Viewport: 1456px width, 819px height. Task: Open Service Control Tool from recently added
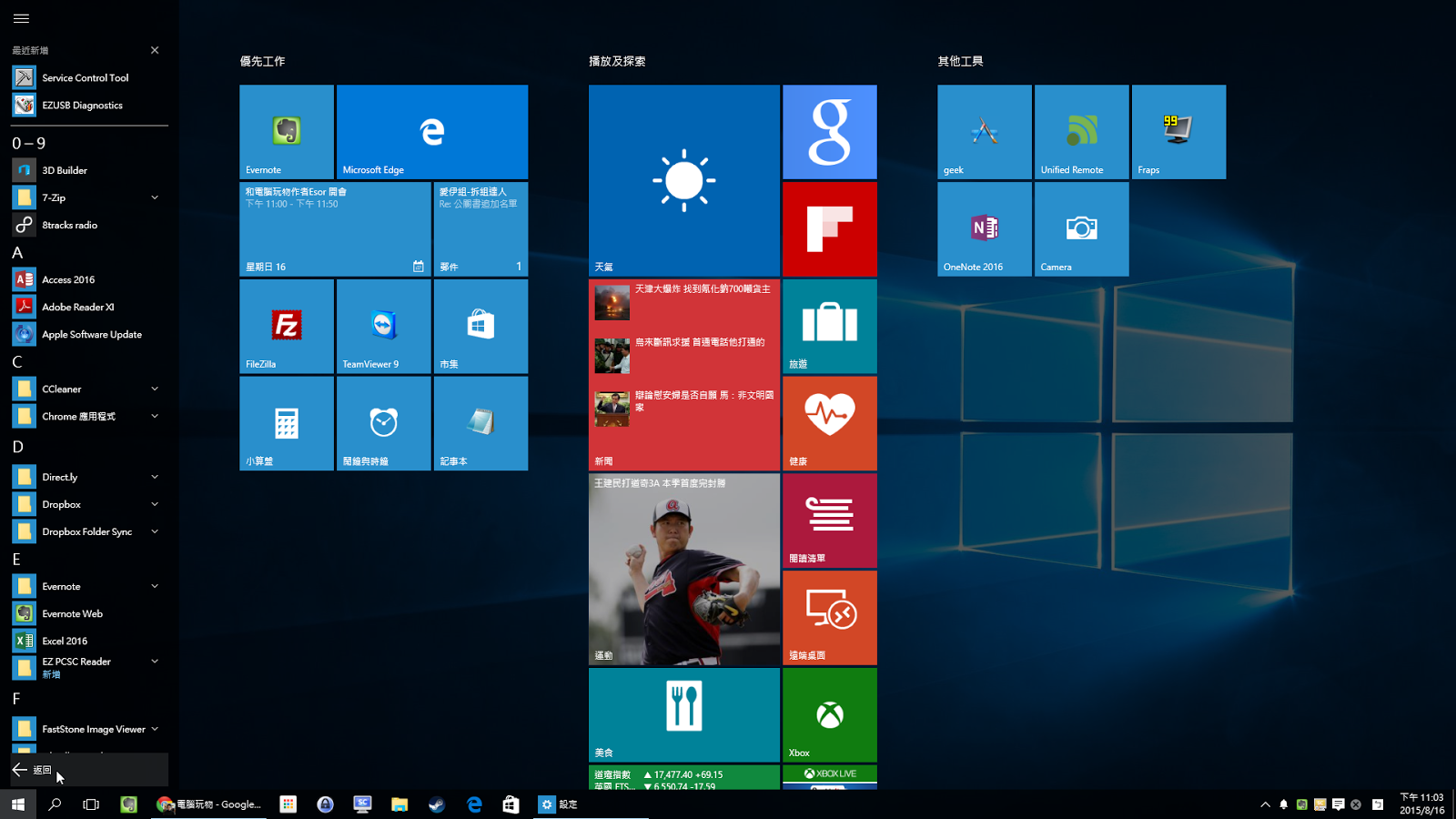(x=89, y=77)
